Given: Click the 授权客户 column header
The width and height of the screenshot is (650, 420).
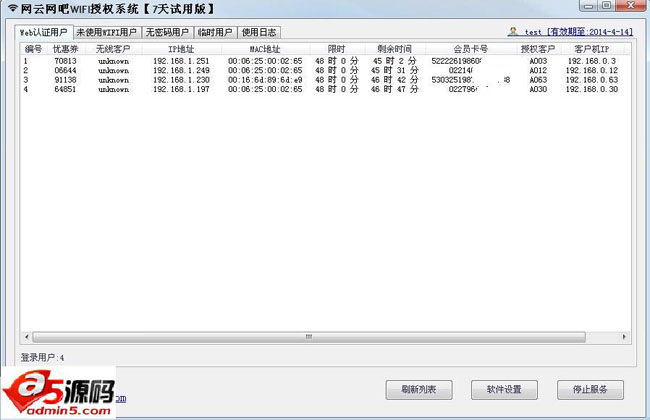Looking at the screenshot, I should [538, 49].
